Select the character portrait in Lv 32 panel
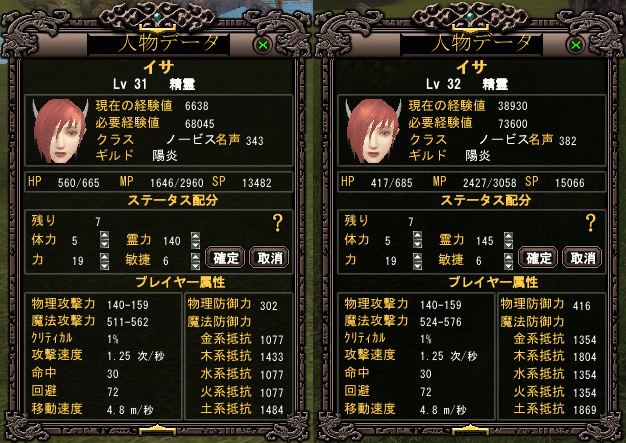 tap(373, 131)
